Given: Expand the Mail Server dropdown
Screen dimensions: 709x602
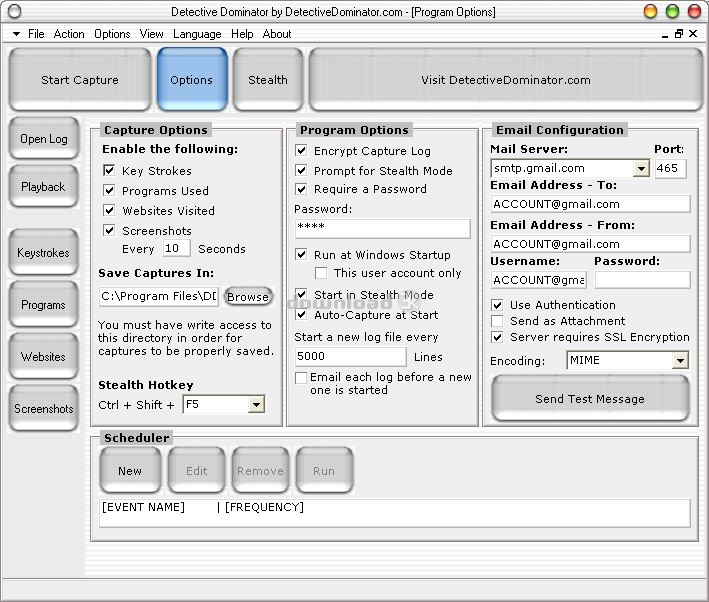Looking at the screenshot, I should (641, 169).
